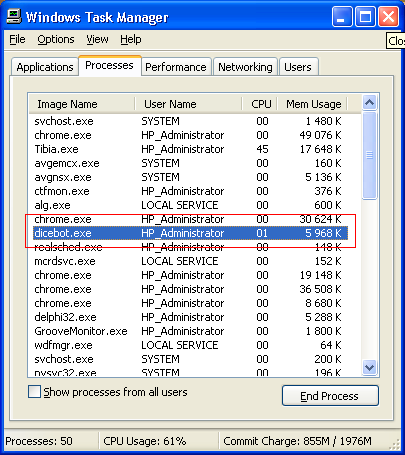Enable Show processes from all users
The height and width of the screenshot is (455, 405).
pos(35,392)
